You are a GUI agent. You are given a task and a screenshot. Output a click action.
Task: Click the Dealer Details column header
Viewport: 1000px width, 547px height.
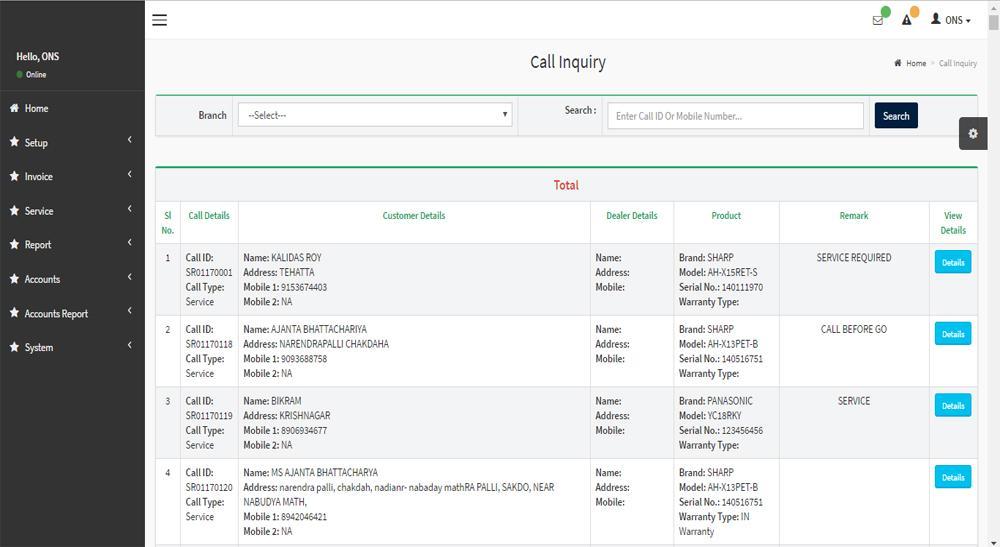pos(631,215)
